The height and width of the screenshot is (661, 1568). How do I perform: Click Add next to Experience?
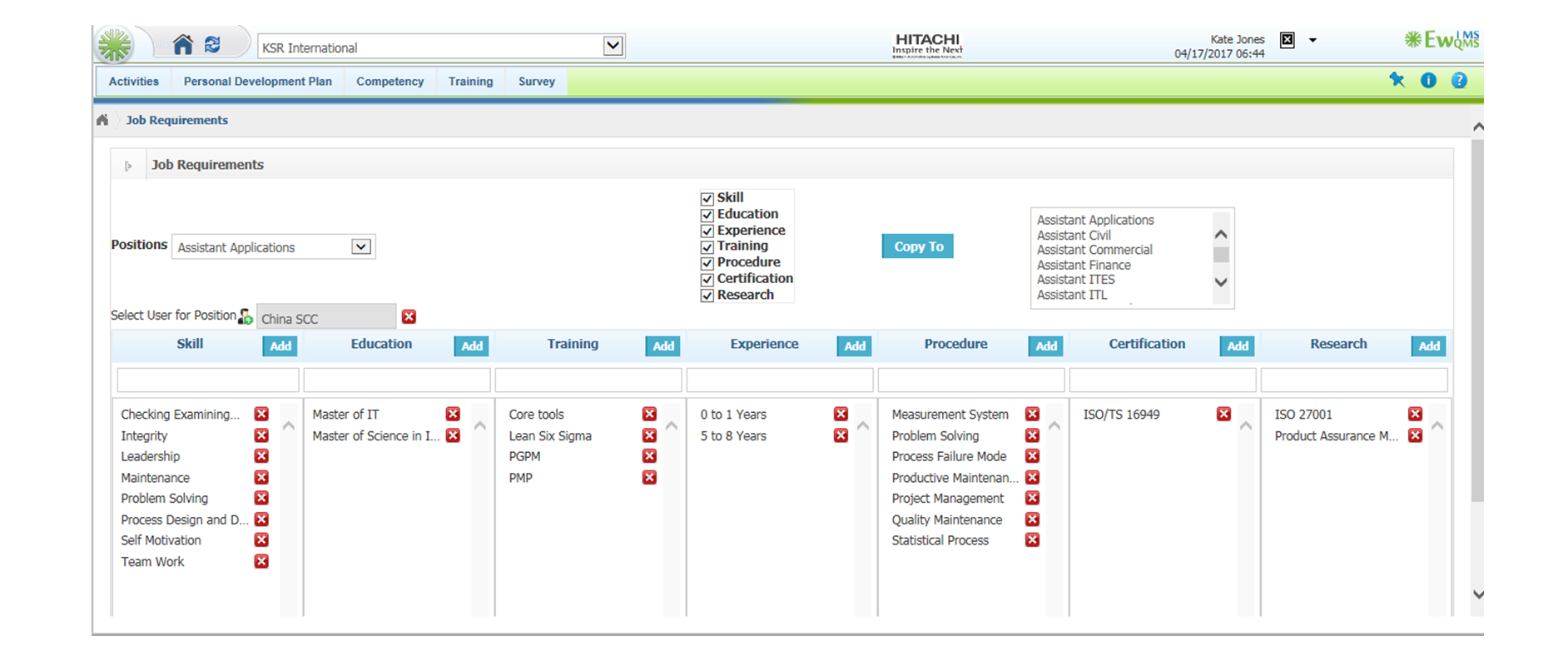pyautogui.click(x=855, y=346)
